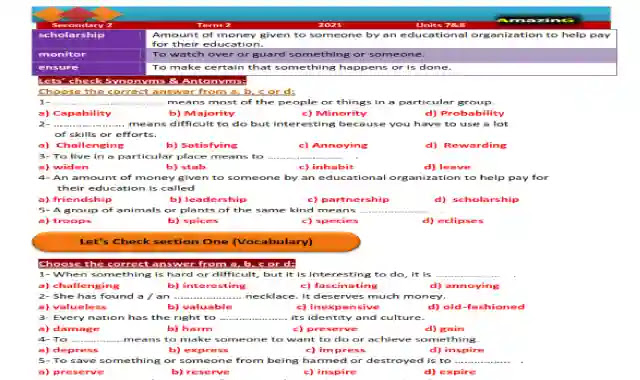Choose answer 'a) widen'
This screenshot has width=640, height=380.
pyautogui.click(x=63, y=167)
